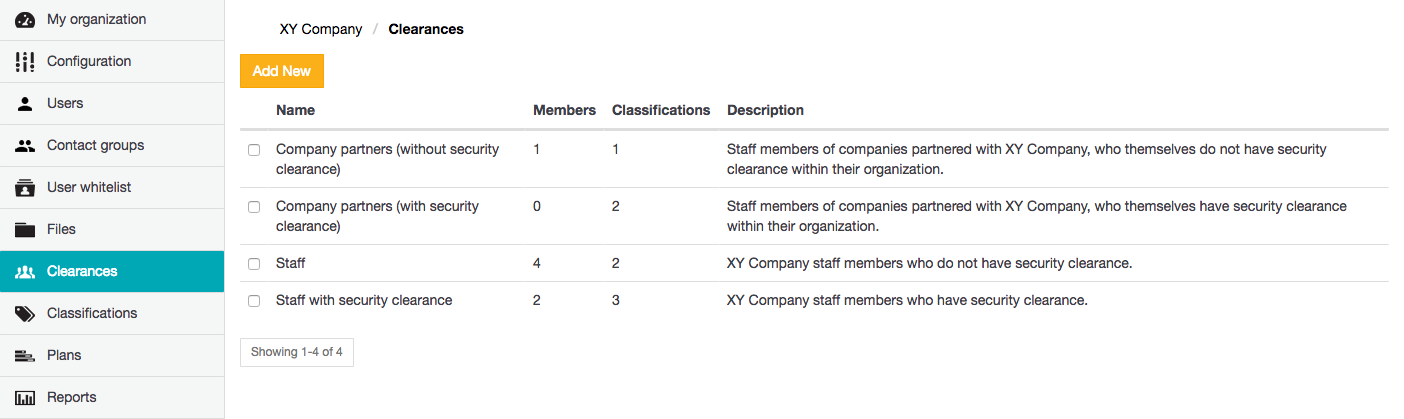Screen dimensions: 1404x419
Task: Click the Plans icon in sidebar
Action: 26,355
